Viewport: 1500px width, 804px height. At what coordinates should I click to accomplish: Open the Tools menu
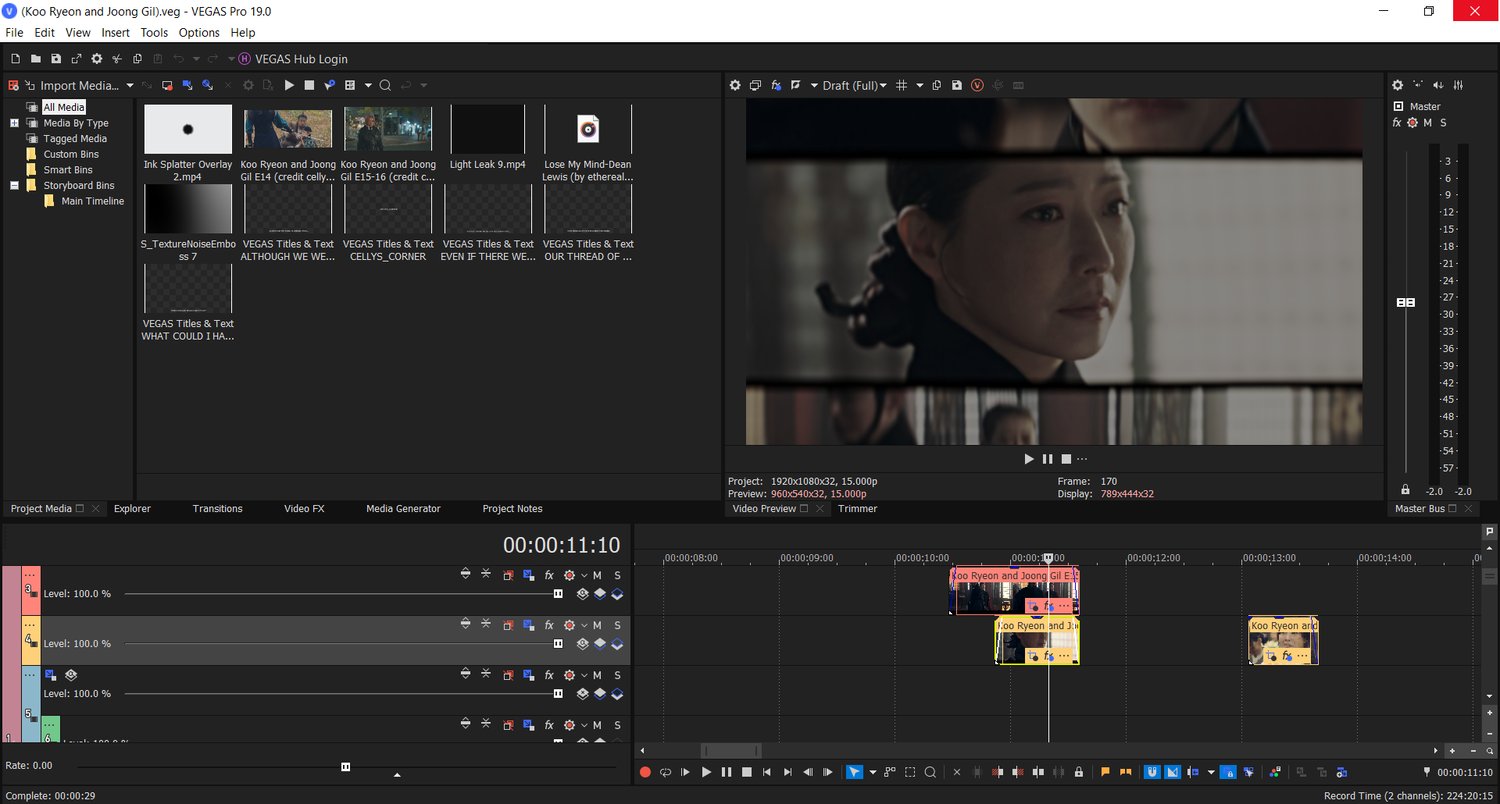pyautogui.click(x=154, y=33)
